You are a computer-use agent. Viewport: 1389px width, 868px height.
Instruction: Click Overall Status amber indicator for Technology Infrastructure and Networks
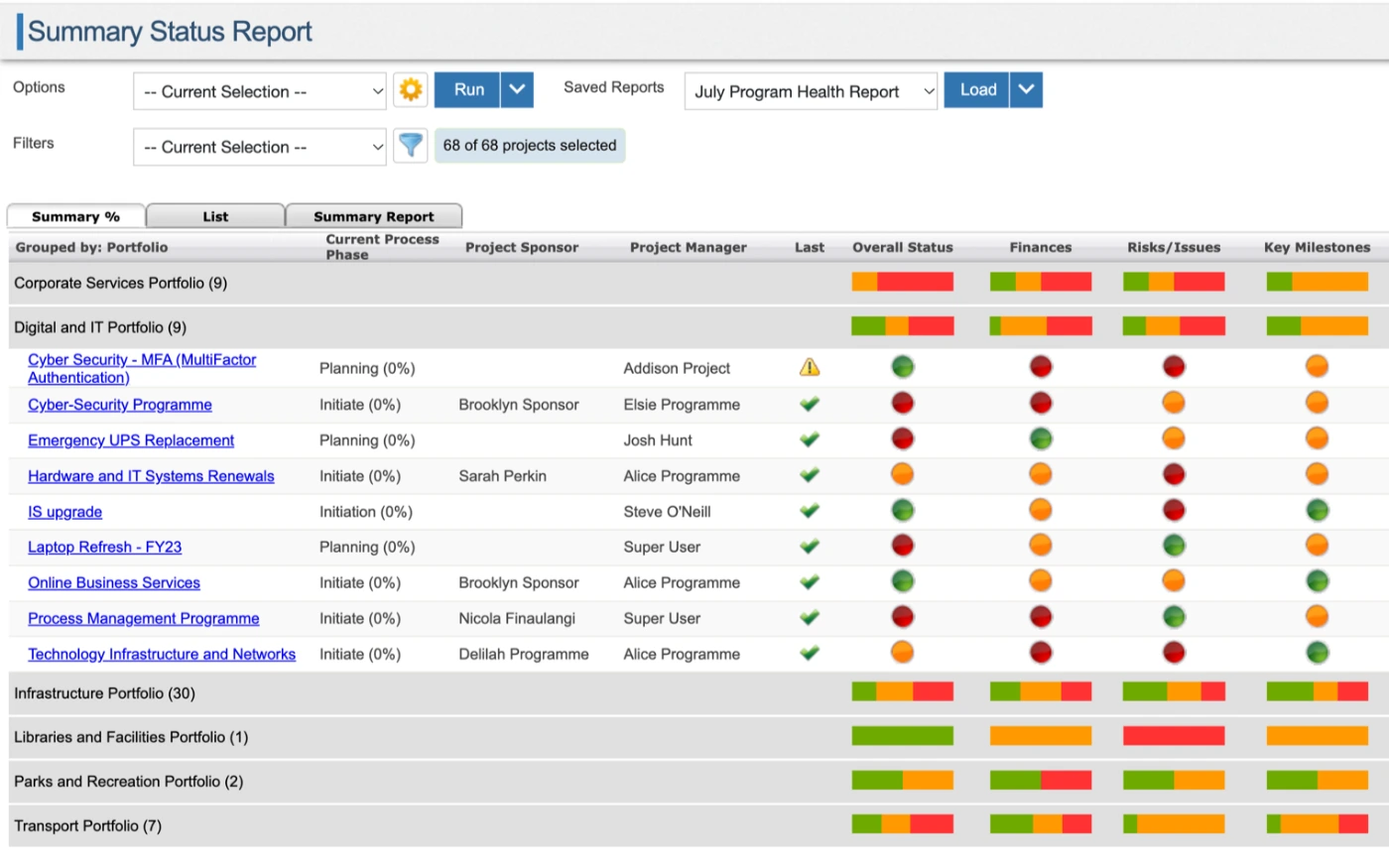point(903,652)
